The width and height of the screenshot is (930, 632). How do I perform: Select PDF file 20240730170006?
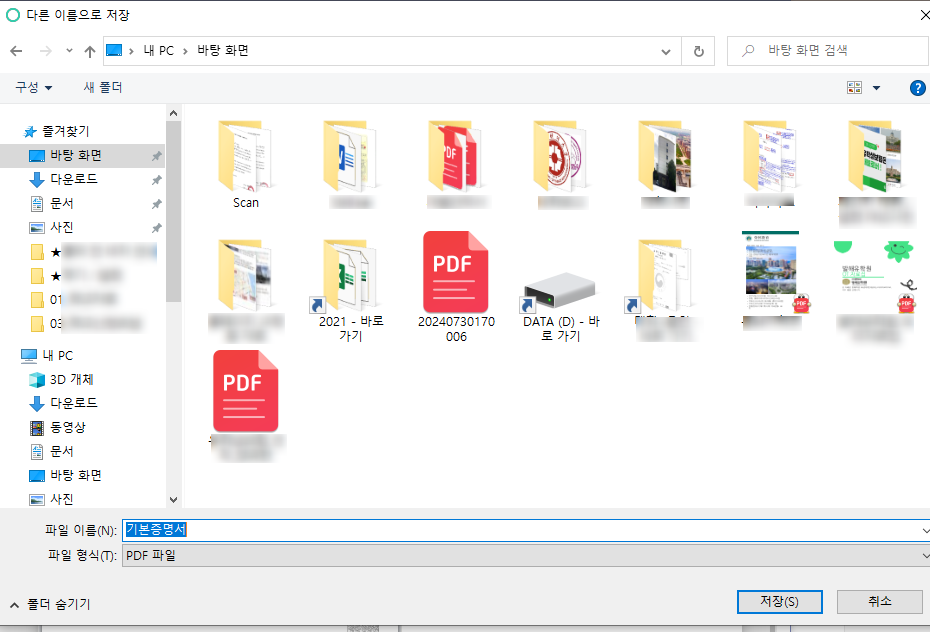coord(456,286)
